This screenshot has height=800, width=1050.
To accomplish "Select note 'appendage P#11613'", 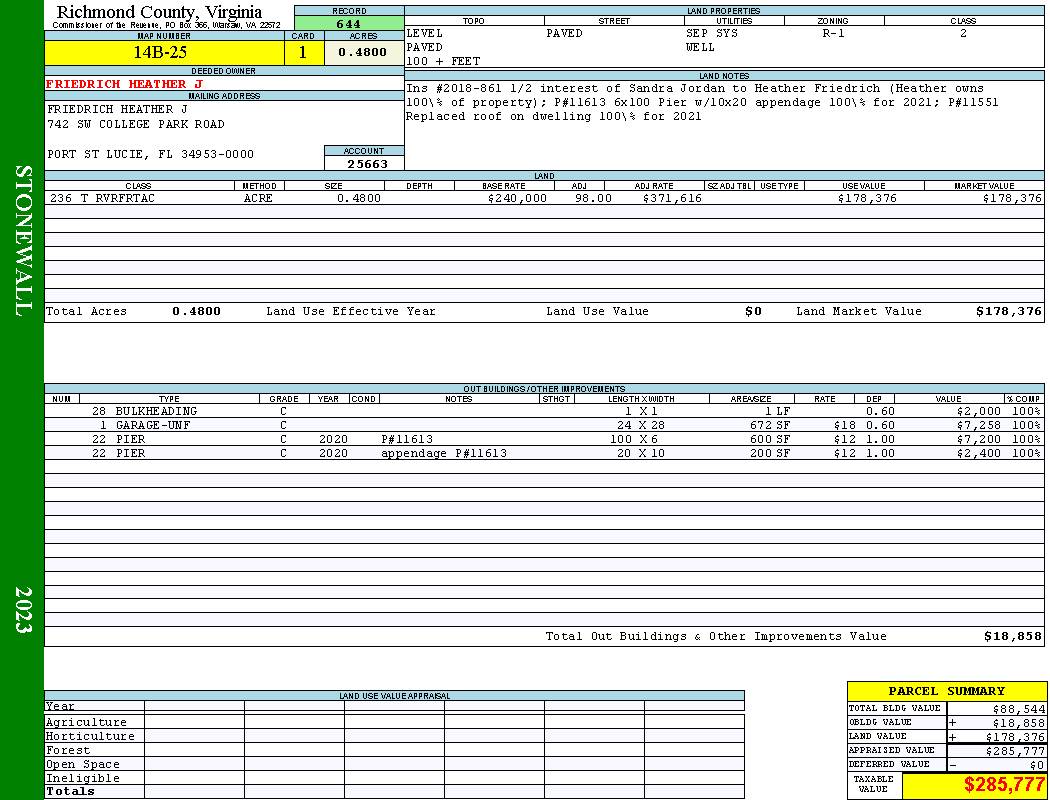I will point(443,453).
